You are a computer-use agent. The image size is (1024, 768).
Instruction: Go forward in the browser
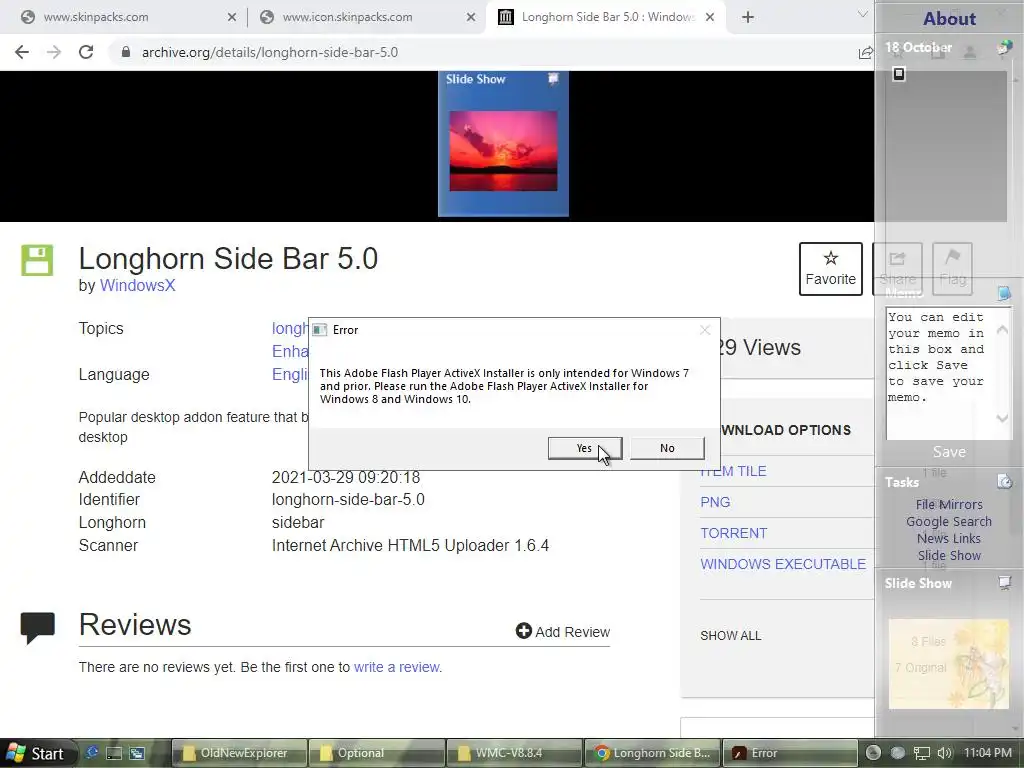pyautogui.click(x=54, y=52)
